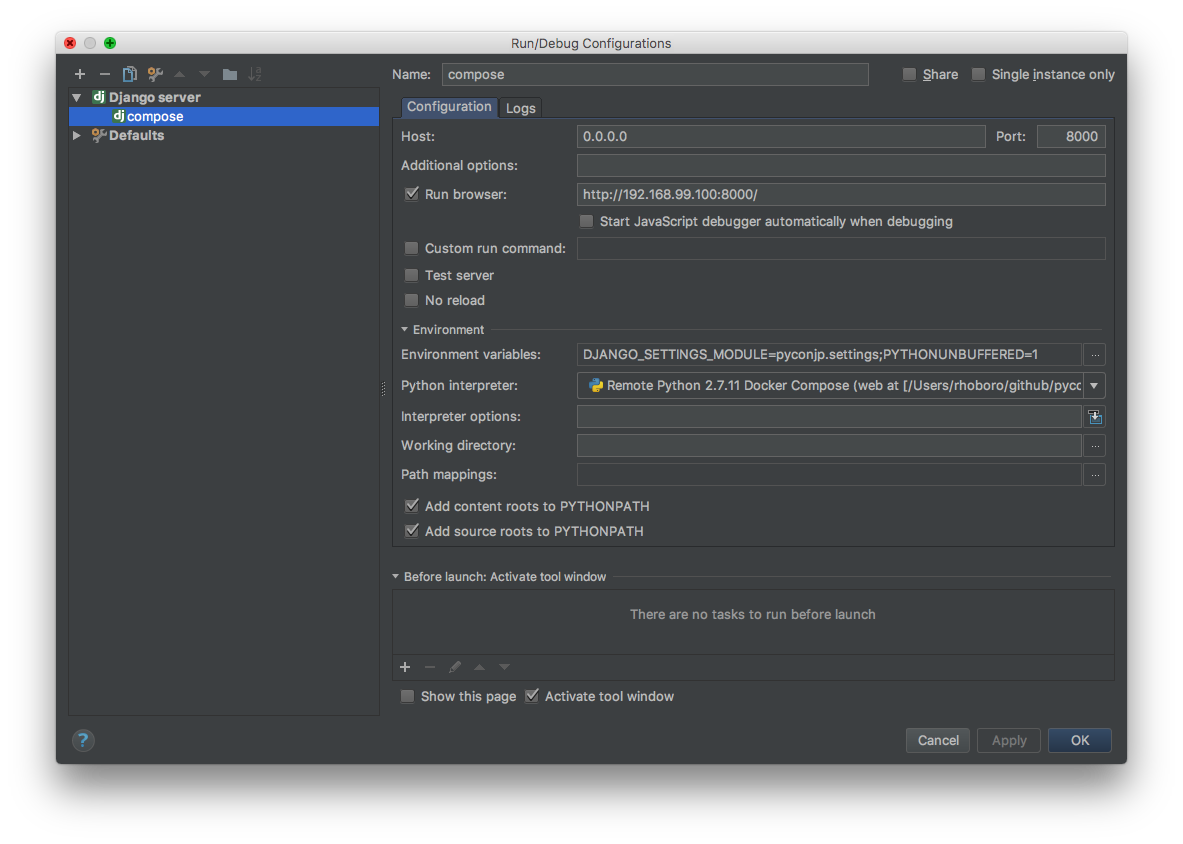This screenshot has width=1183, height=844.
Task: Uncheck Activate tool window
Action: point(532,696)
